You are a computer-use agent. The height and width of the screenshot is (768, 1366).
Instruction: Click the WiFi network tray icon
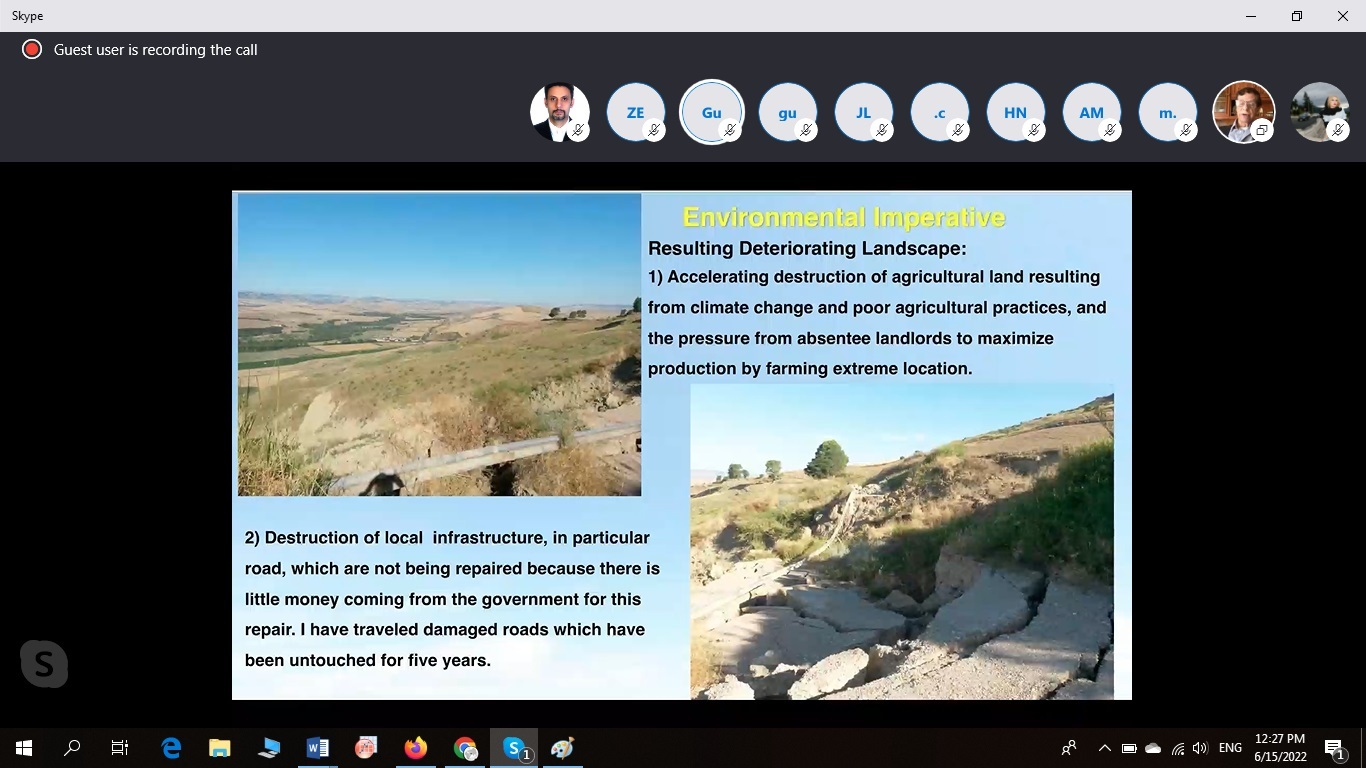[1175, 747]
